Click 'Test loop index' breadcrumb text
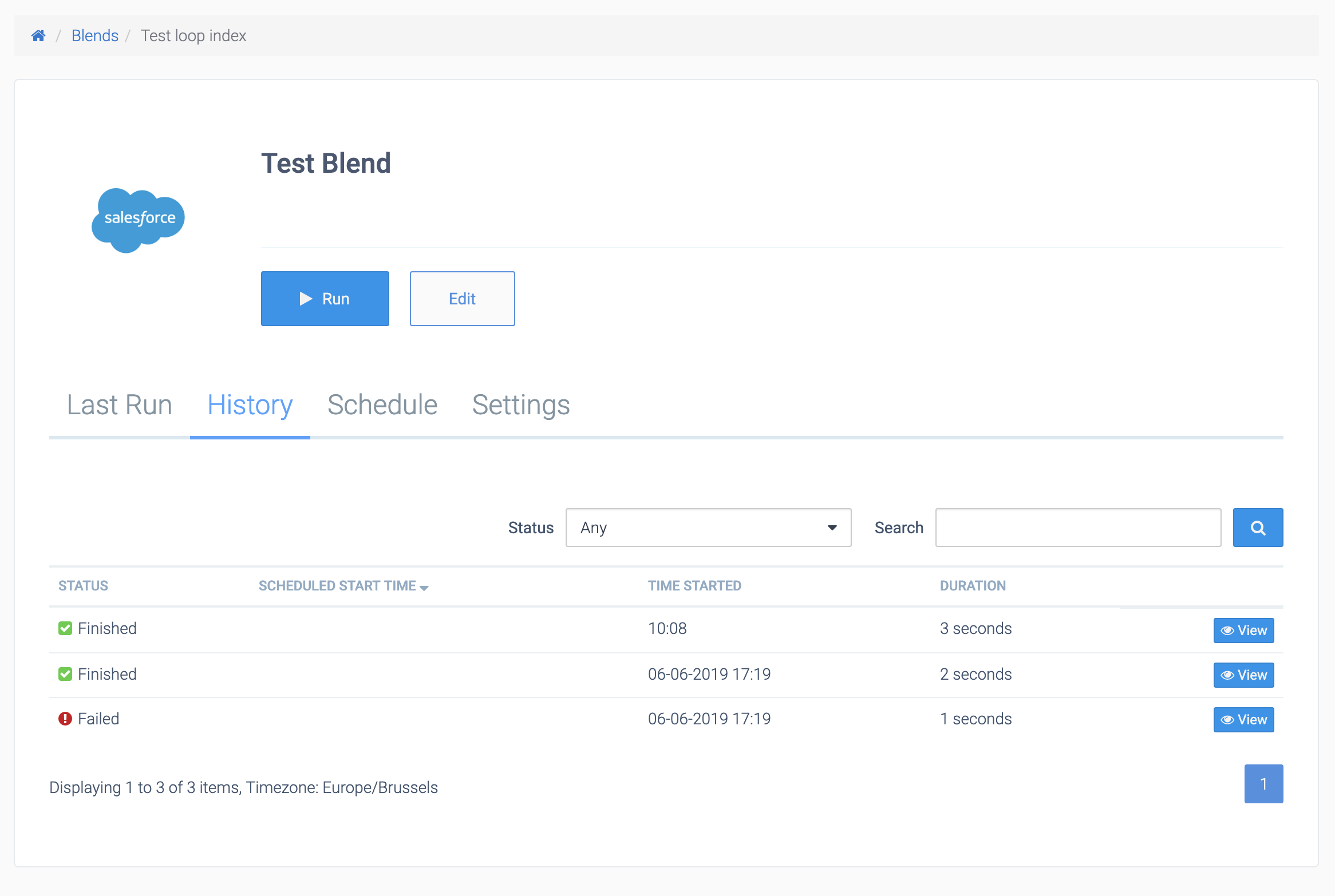Viewport: 1335px width, 896px height. tap(193, 35)
